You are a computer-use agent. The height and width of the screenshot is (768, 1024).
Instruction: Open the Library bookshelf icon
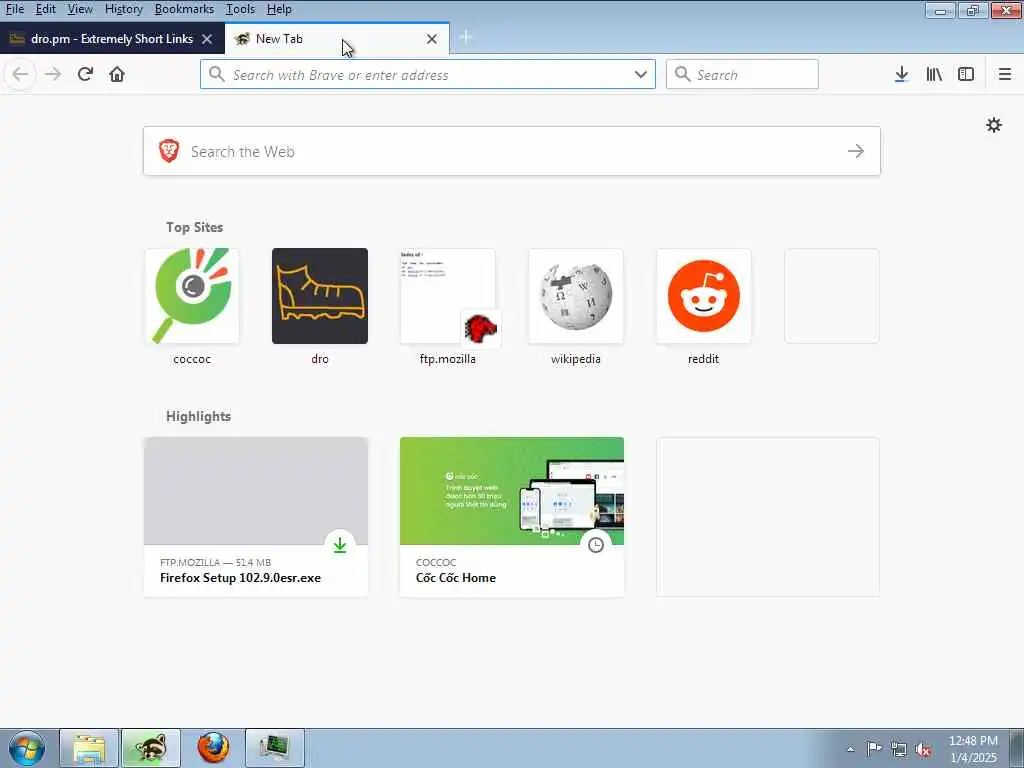pos(934,74)
